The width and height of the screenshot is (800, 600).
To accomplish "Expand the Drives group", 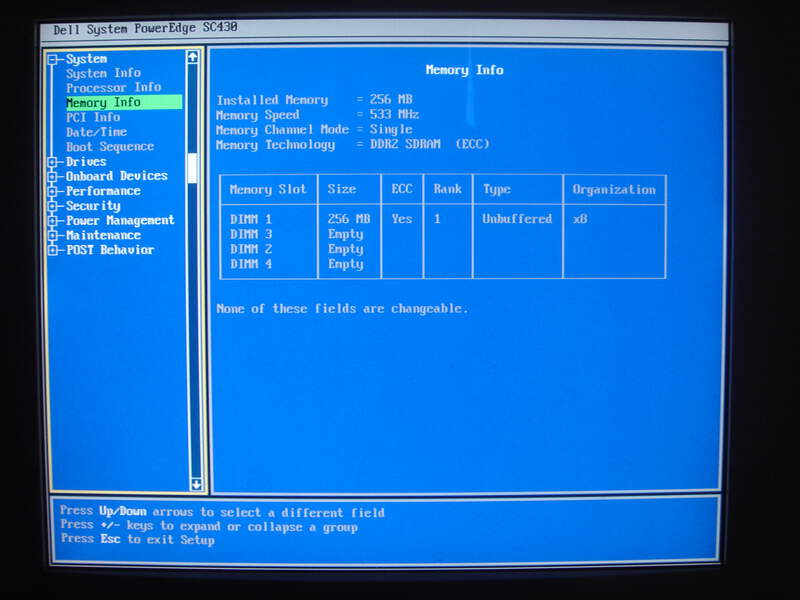I will (x=53, y=162).
